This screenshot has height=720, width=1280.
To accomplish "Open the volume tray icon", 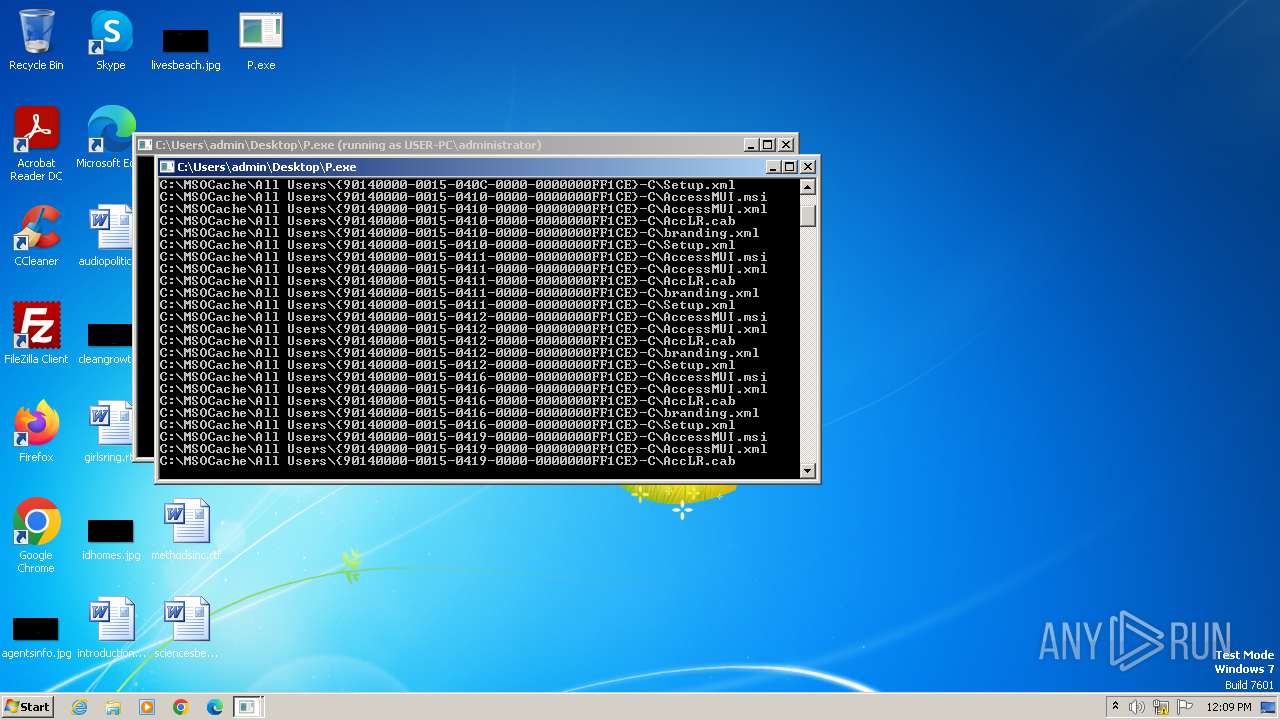I will [1137, 707].
